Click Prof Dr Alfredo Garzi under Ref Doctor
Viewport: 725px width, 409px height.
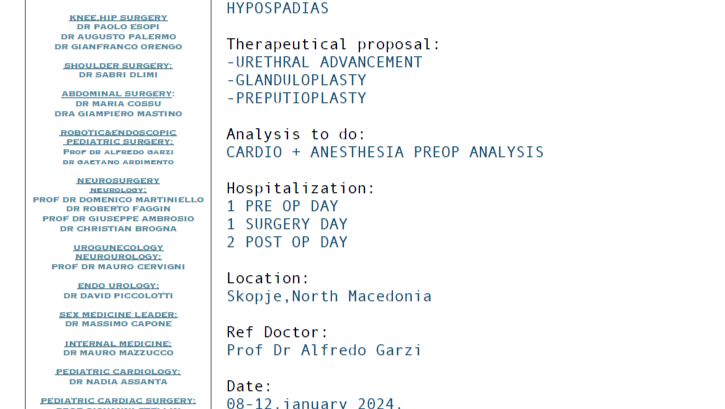[324, 350]
